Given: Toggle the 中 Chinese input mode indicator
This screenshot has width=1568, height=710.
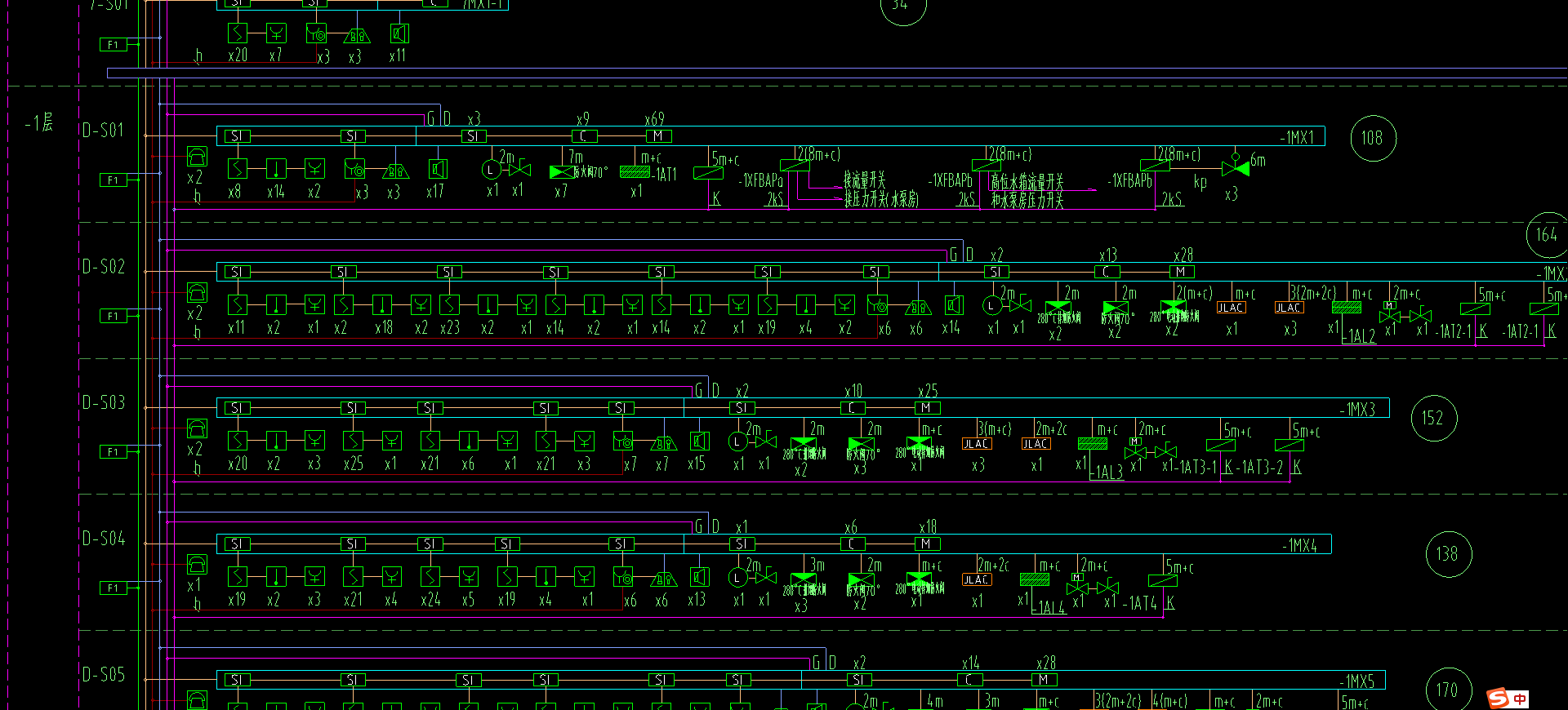Looking at the screenshot, I should pyautogui.click(x=1519, y=699).
